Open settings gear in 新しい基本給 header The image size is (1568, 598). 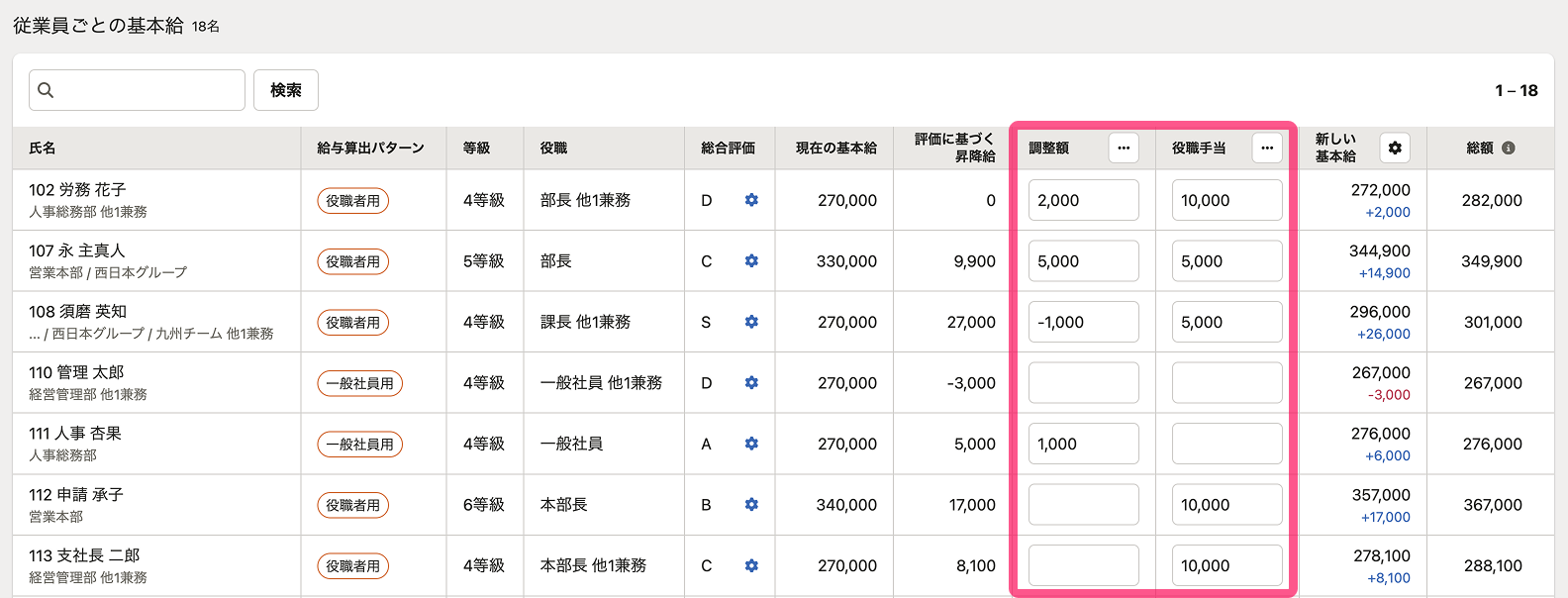click(1395, 148)
